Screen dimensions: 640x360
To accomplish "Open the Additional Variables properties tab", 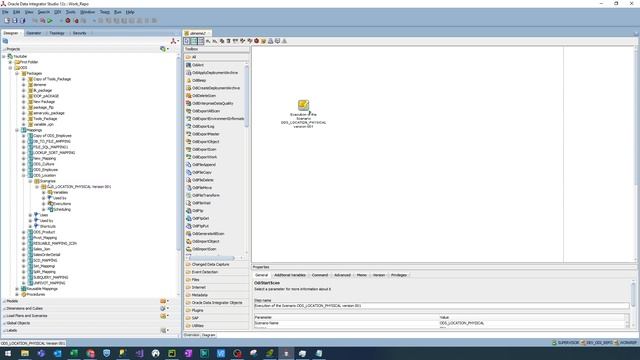I will click(x=290, y=275).
